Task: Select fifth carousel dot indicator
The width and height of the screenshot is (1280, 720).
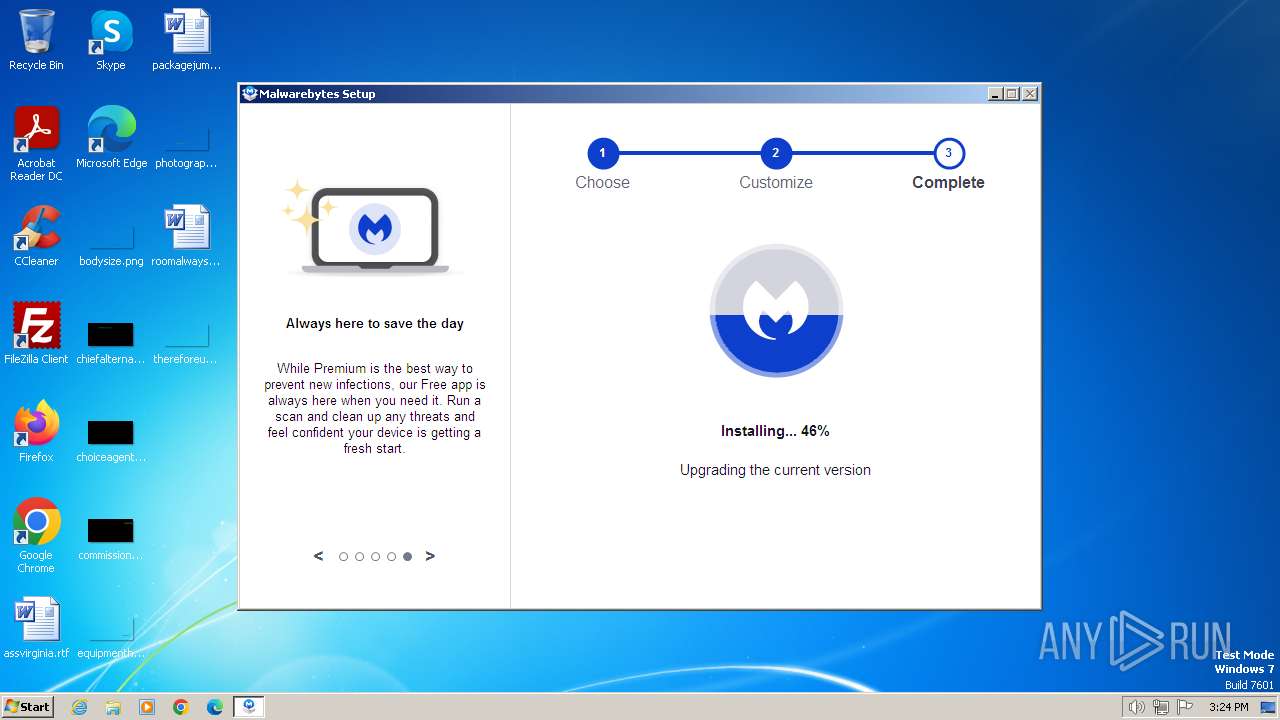Action: coord(407,557)
